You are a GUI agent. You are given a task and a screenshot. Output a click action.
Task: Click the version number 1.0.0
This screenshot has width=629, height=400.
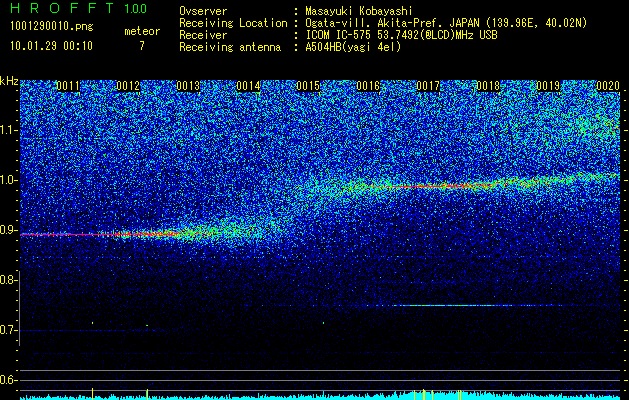(135, 8)
